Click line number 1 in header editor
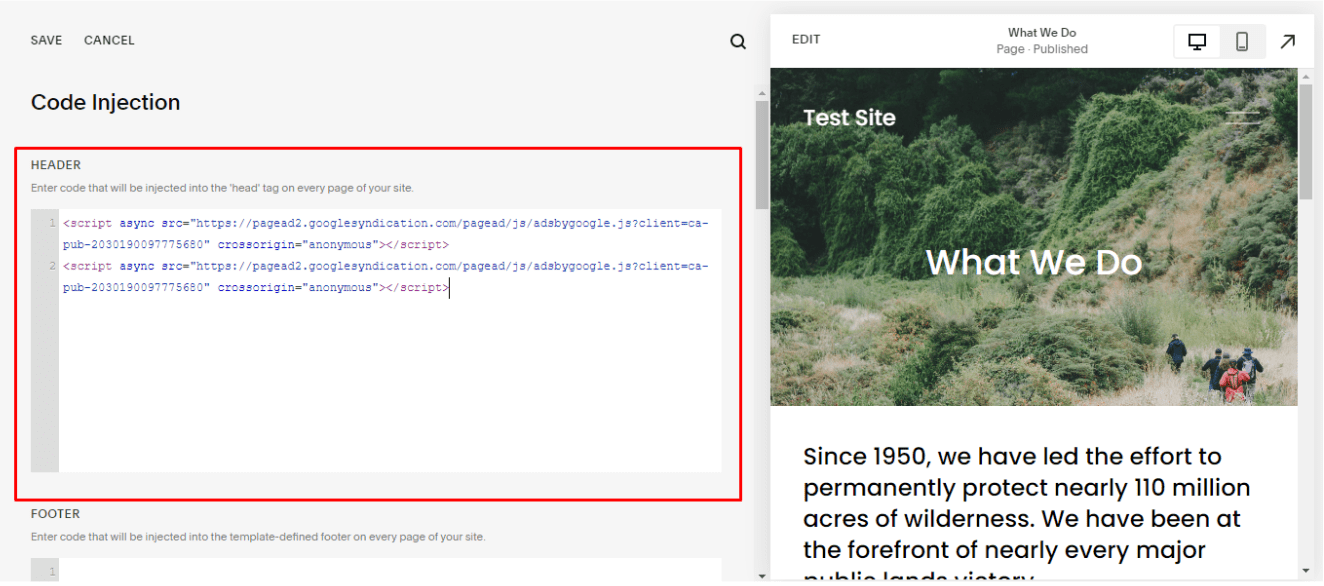1324x586 pixels. (52, 223)
